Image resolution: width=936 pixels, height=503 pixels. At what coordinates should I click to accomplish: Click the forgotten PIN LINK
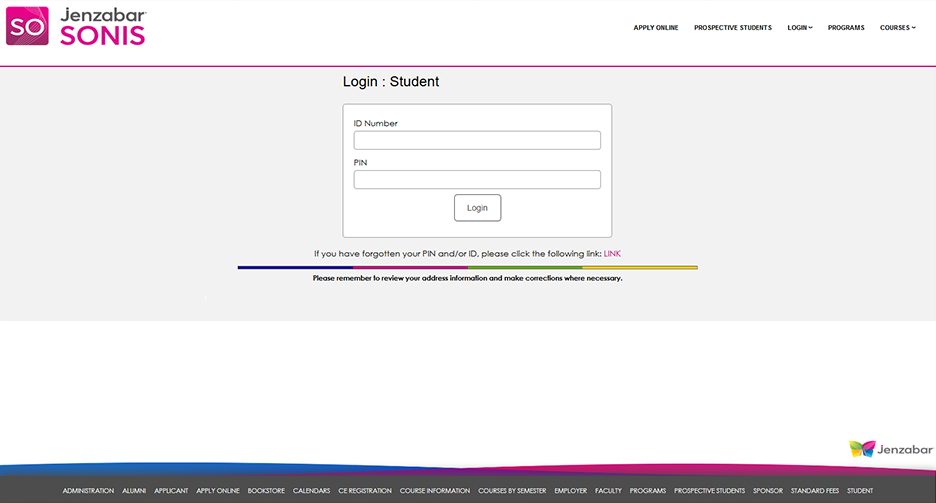(x=612, y=254)
